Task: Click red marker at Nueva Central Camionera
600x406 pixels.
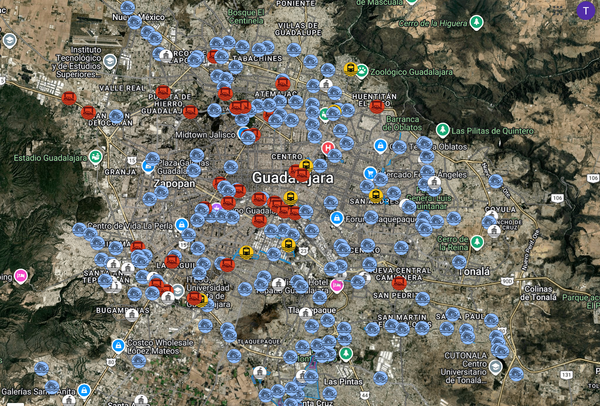Action: pyautogui.click(x=399, y=283)
